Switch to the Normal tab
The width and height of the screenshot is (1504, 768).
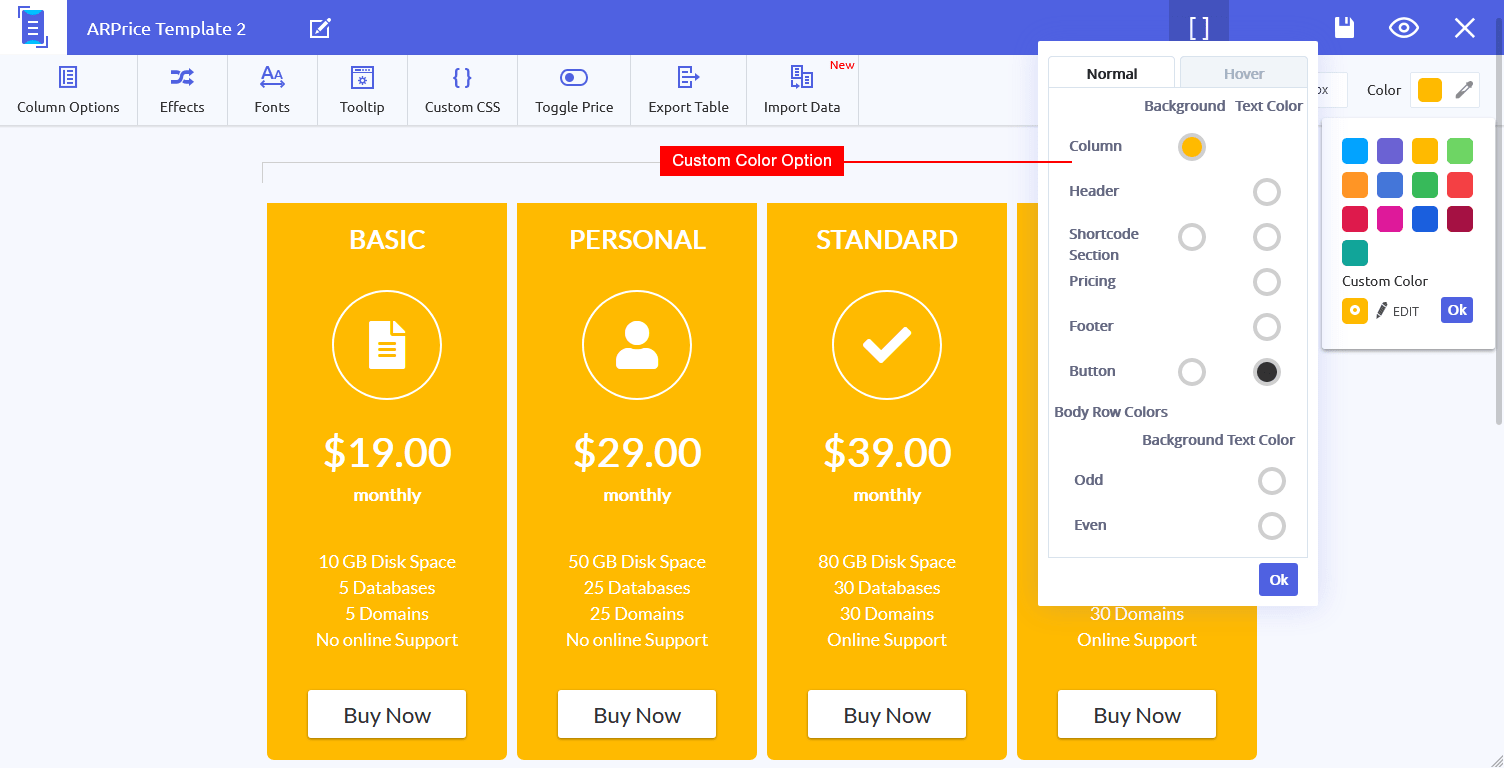click(x=1112, y=73)
